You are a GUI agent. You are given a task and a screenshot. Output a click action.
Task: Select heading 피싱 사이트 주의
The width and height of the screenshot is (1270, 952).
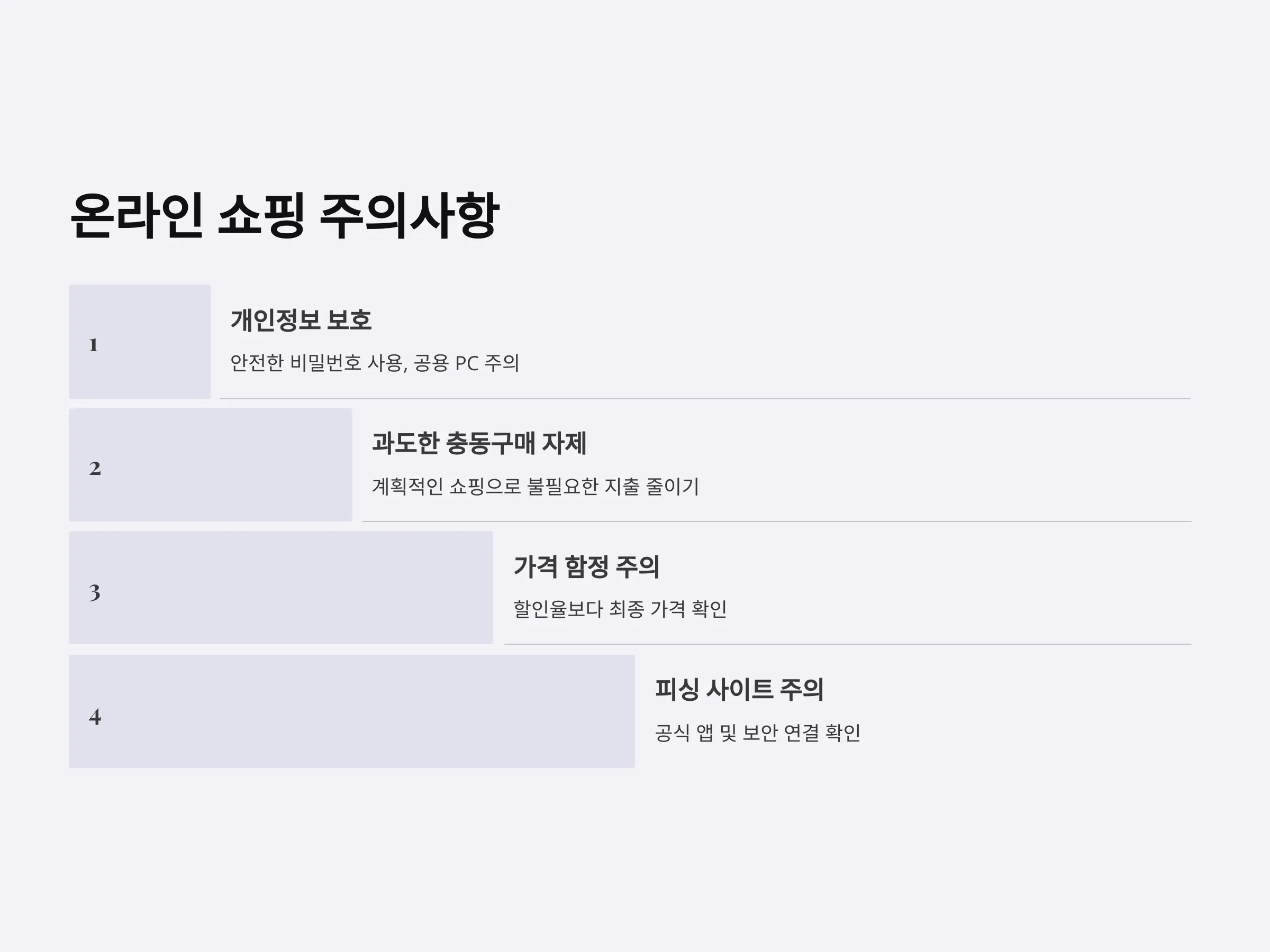(x=739, y=689)
